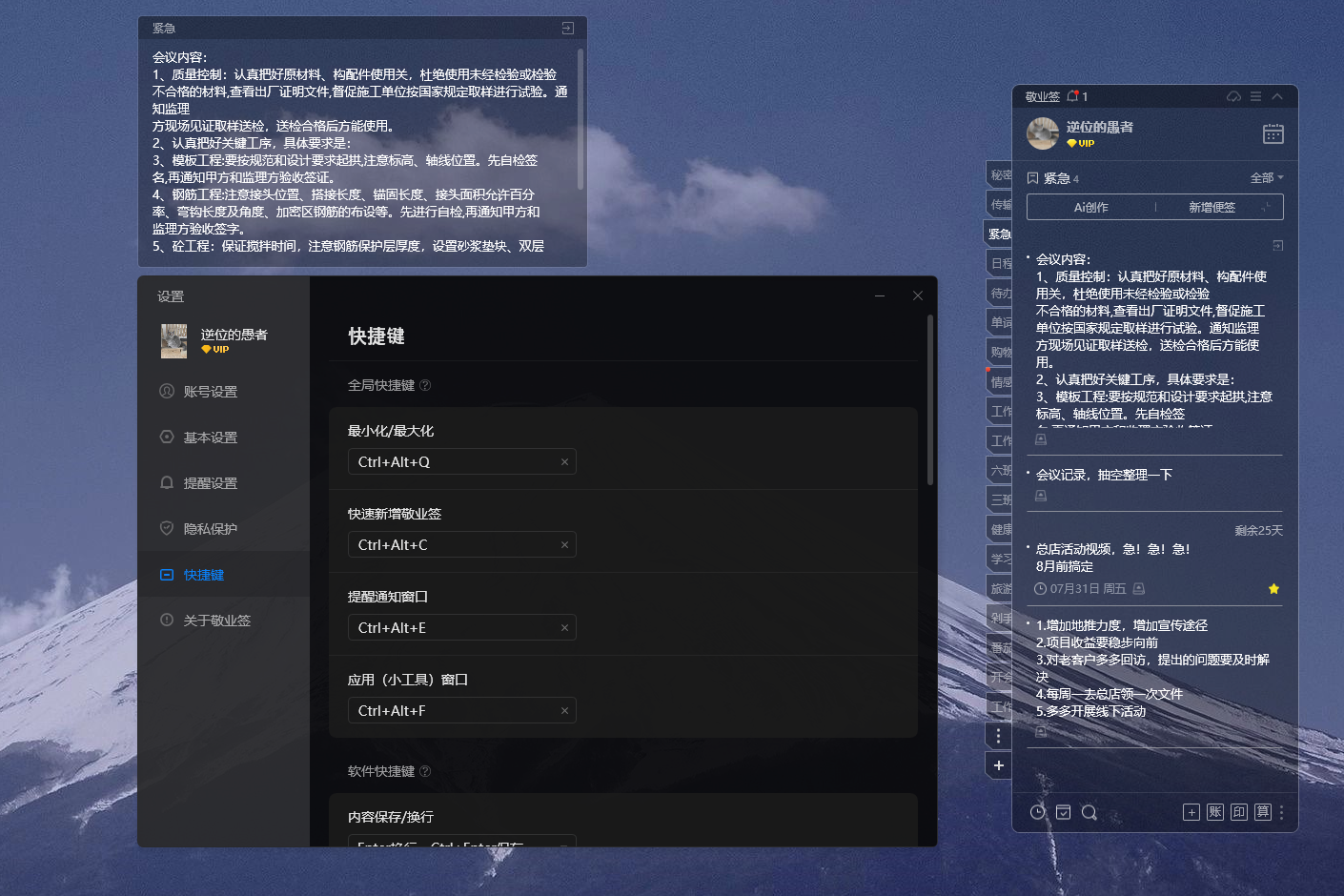Click the Ctrl+Alt+Q shortcut field
Screen dimensions: 1344x896
[x=462, y=461]
